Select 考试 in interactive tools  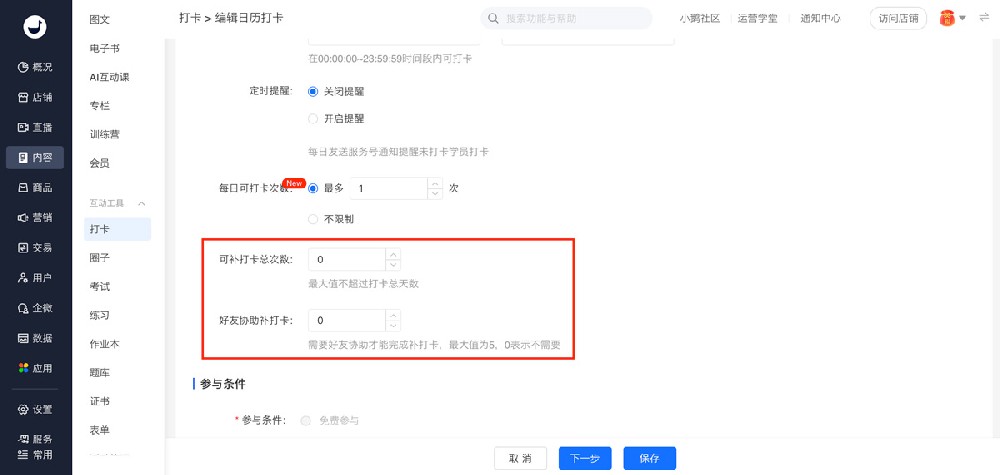(x=99, y=286)
